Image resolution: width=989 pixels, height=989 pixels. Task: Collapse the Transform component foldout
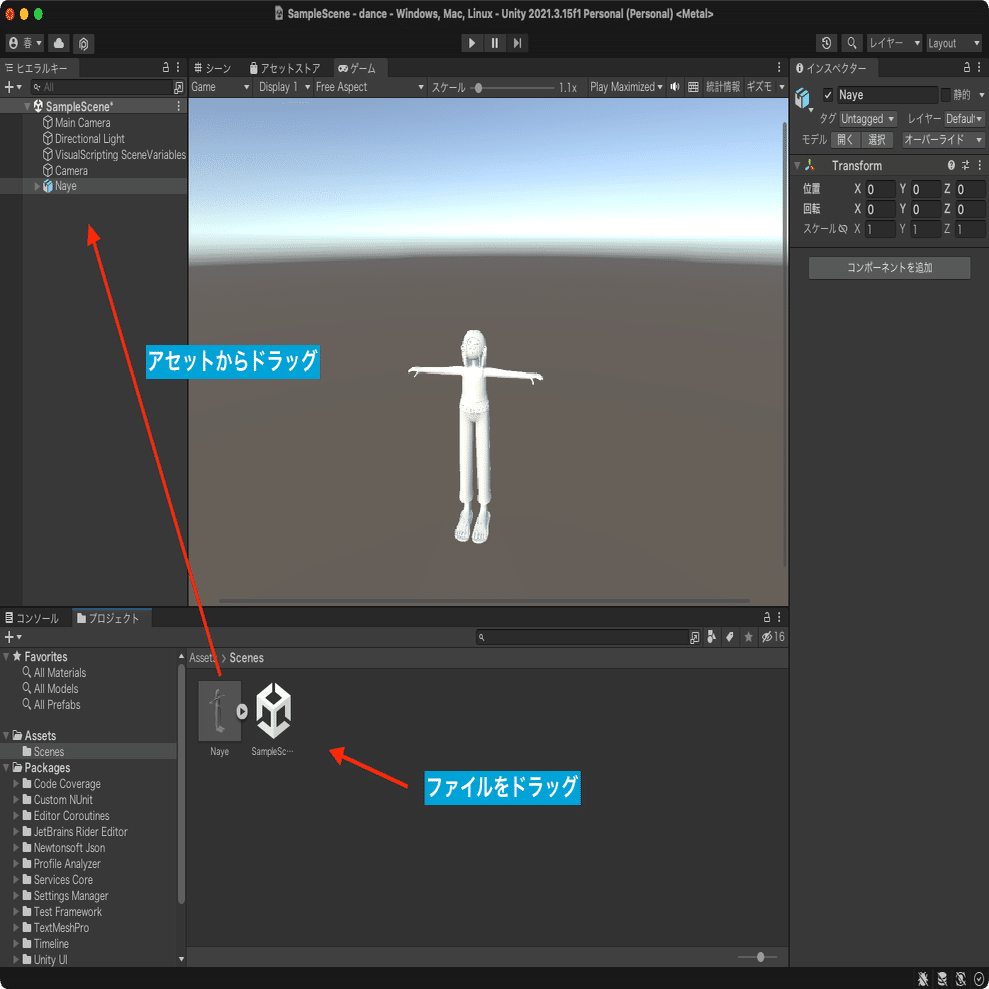[797, 166]
